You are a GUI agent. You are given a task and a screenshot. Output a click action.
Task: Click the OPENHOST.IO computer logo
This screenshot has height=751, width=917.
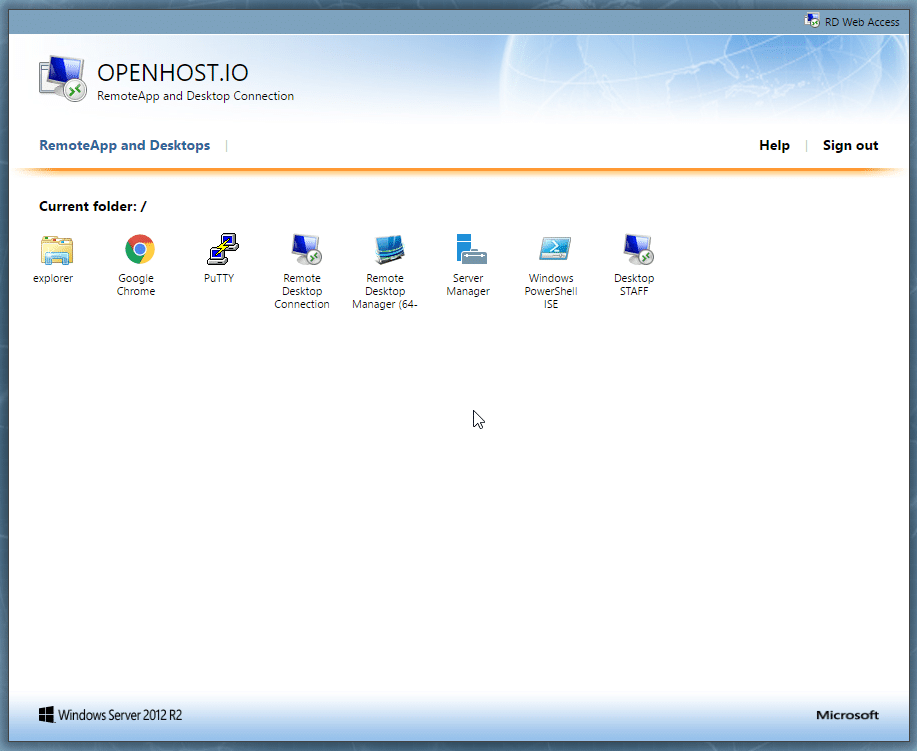click(63, 79)
